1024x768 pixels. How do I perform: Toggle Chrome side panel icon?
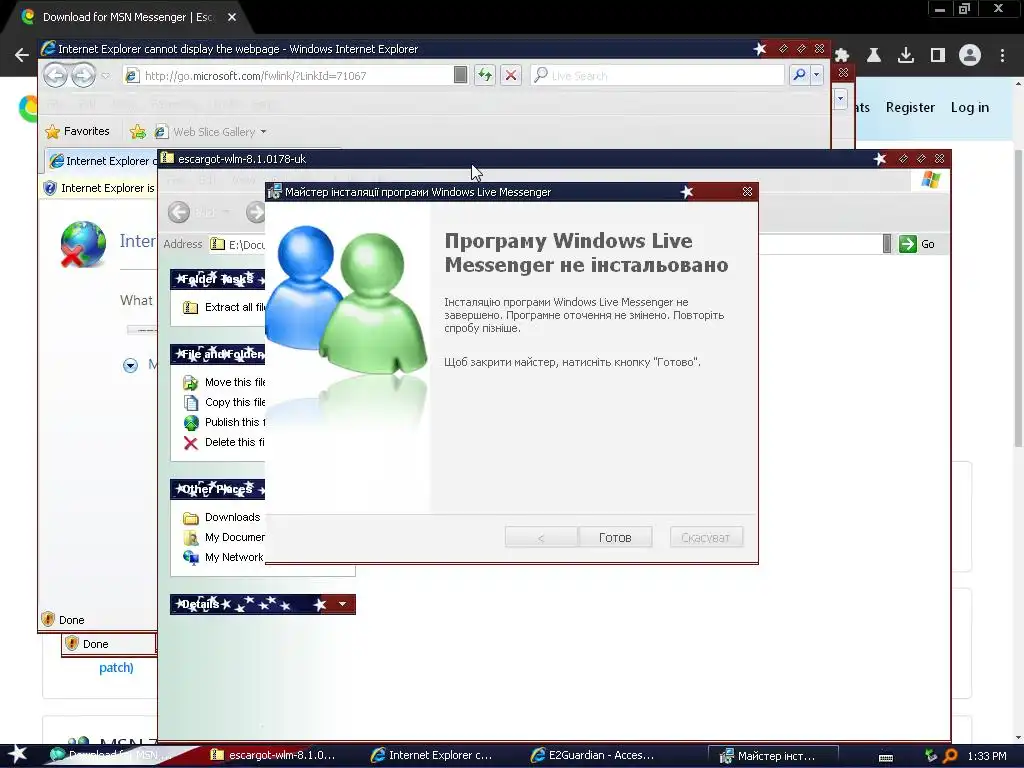tap(938, 56)
